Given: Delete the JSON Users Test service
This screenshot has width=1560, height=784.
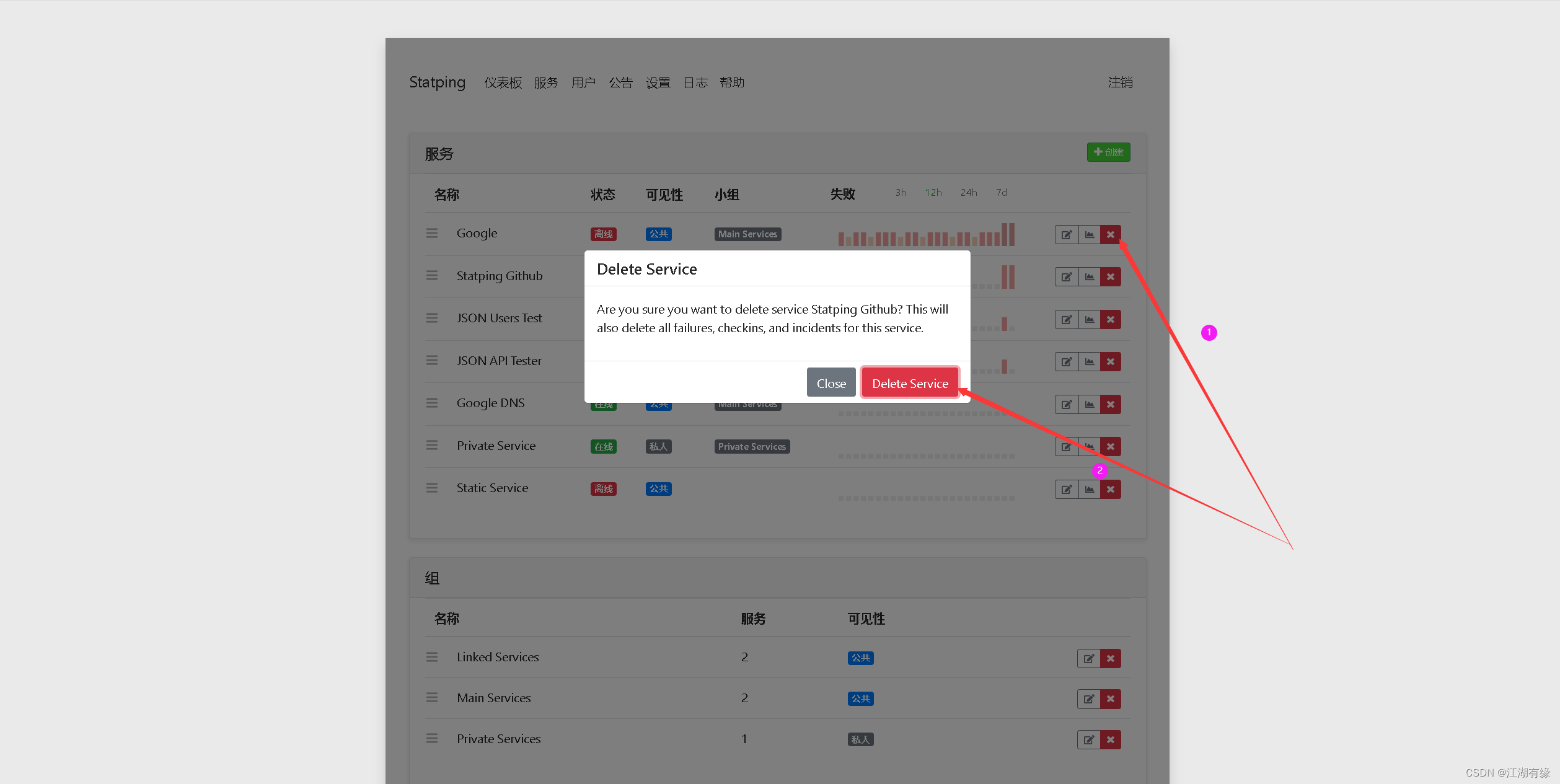Looking at the screenshot, I should 1111,320.
